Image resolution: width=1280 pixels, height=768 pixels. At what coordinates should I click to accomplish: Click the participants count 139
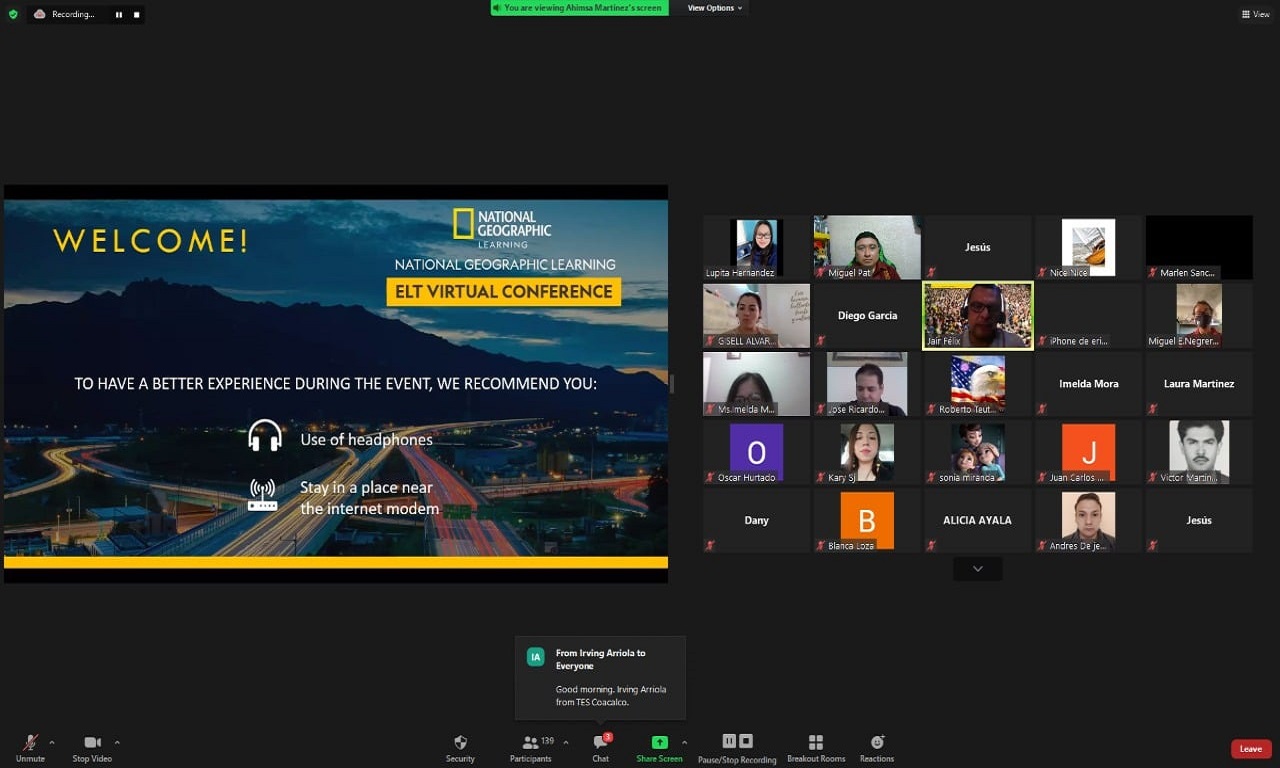click(547, 741)
